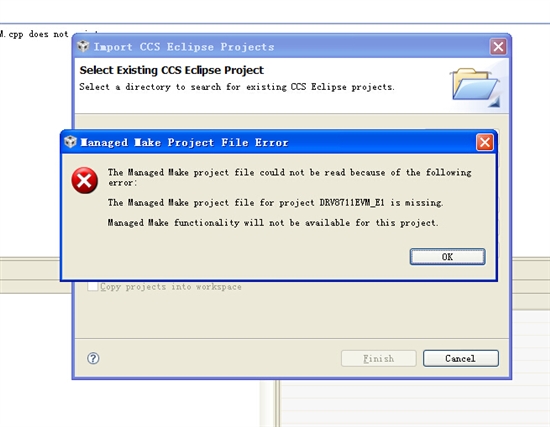Click the 'Managed Make functionality will not be available' text

pyautogui.click(x=273, y=223)
